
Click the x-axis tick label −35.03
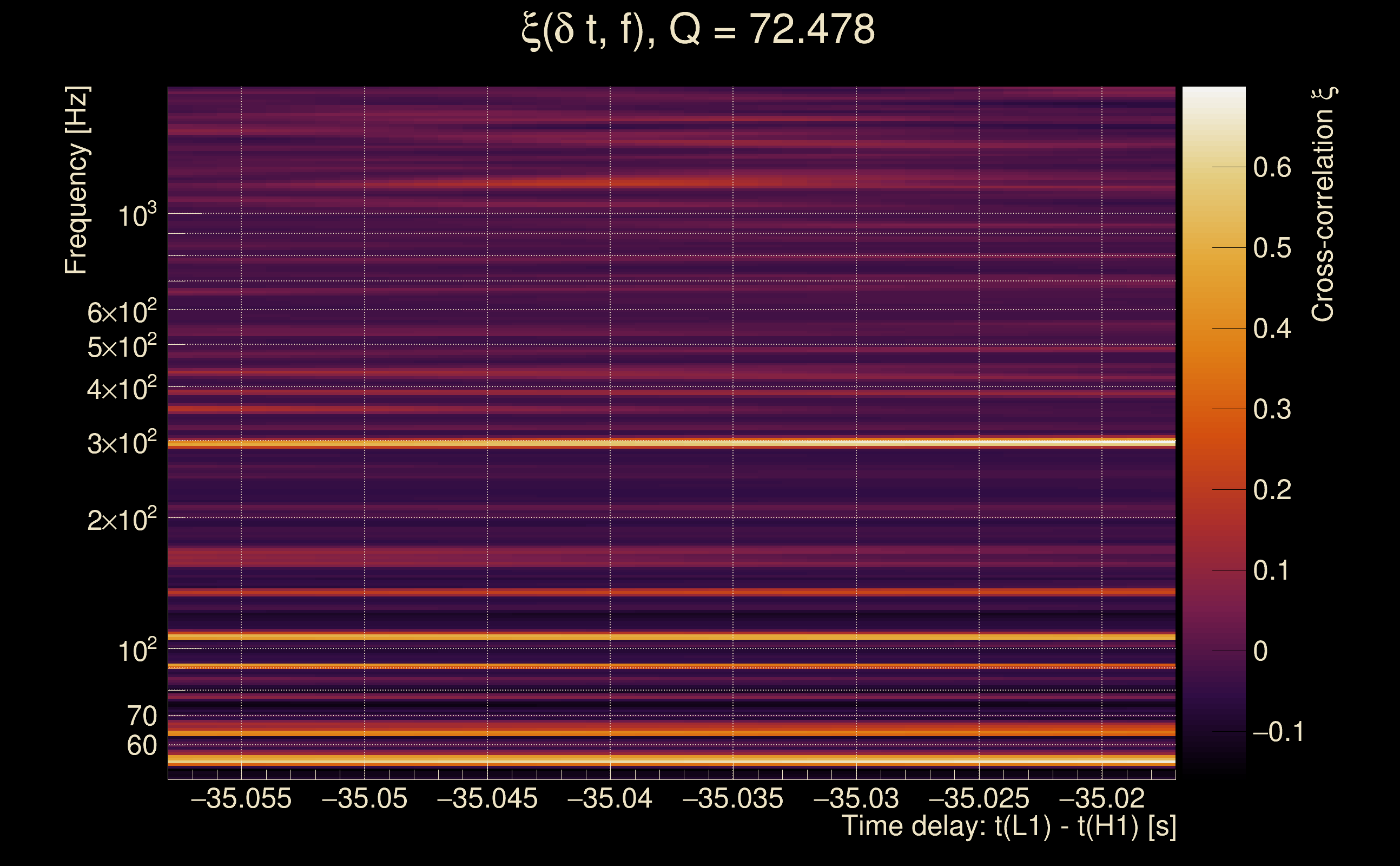click(856, 798)
